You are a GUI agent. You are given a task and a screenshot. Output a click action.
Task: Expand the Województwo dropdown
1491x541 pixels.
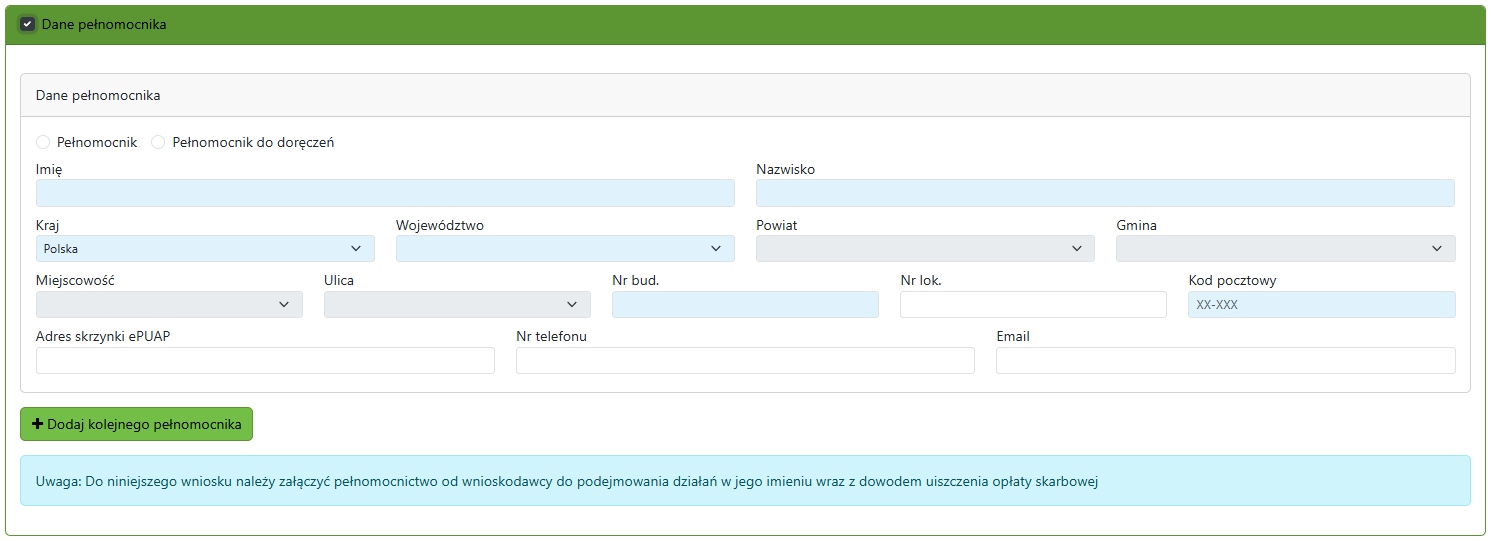tap(565, 249)
